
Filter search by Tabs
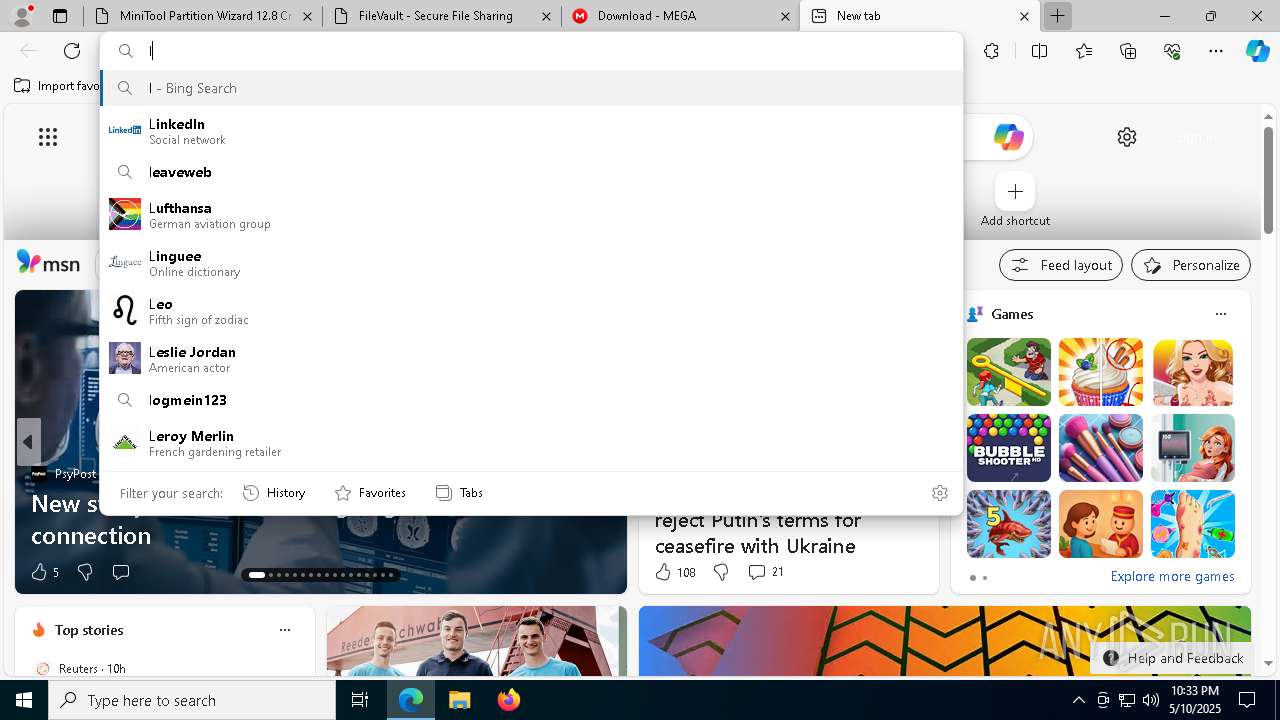(459, 493)
